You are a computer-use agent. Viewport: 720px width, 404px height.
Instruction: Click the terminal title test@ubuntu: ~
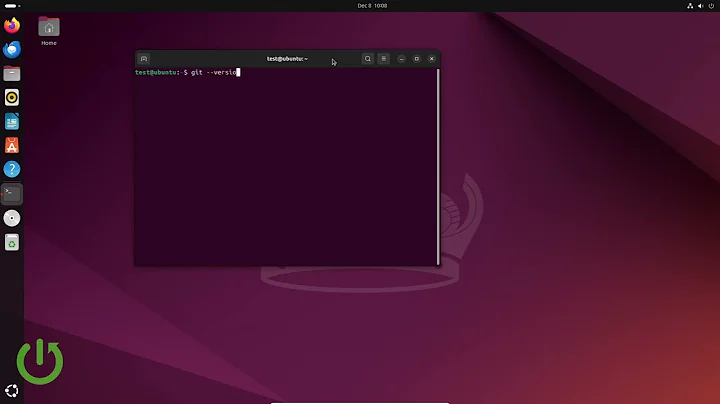(287, 59)
